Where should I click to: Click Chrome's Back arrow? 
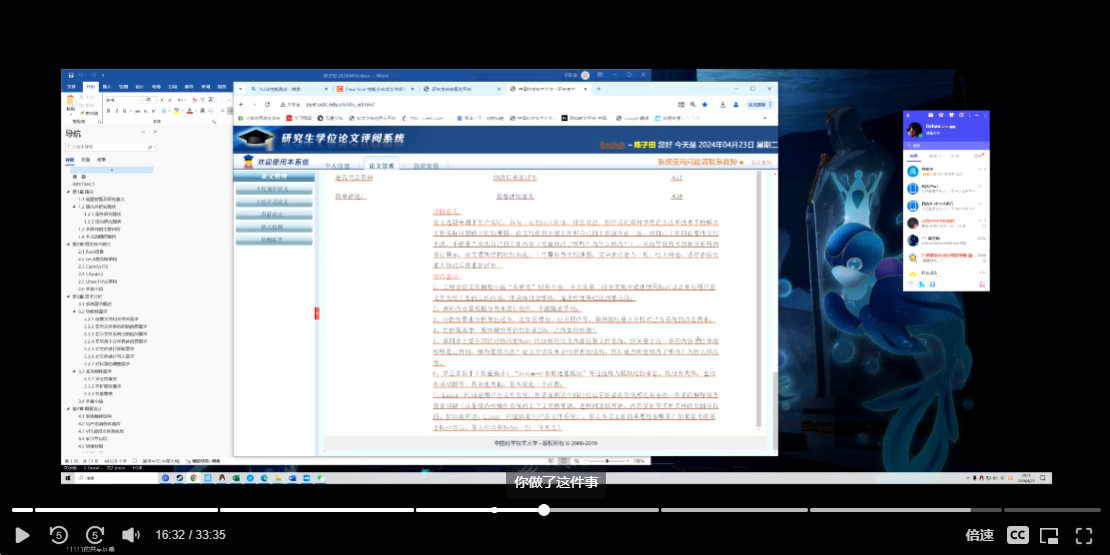pos(241,104)
